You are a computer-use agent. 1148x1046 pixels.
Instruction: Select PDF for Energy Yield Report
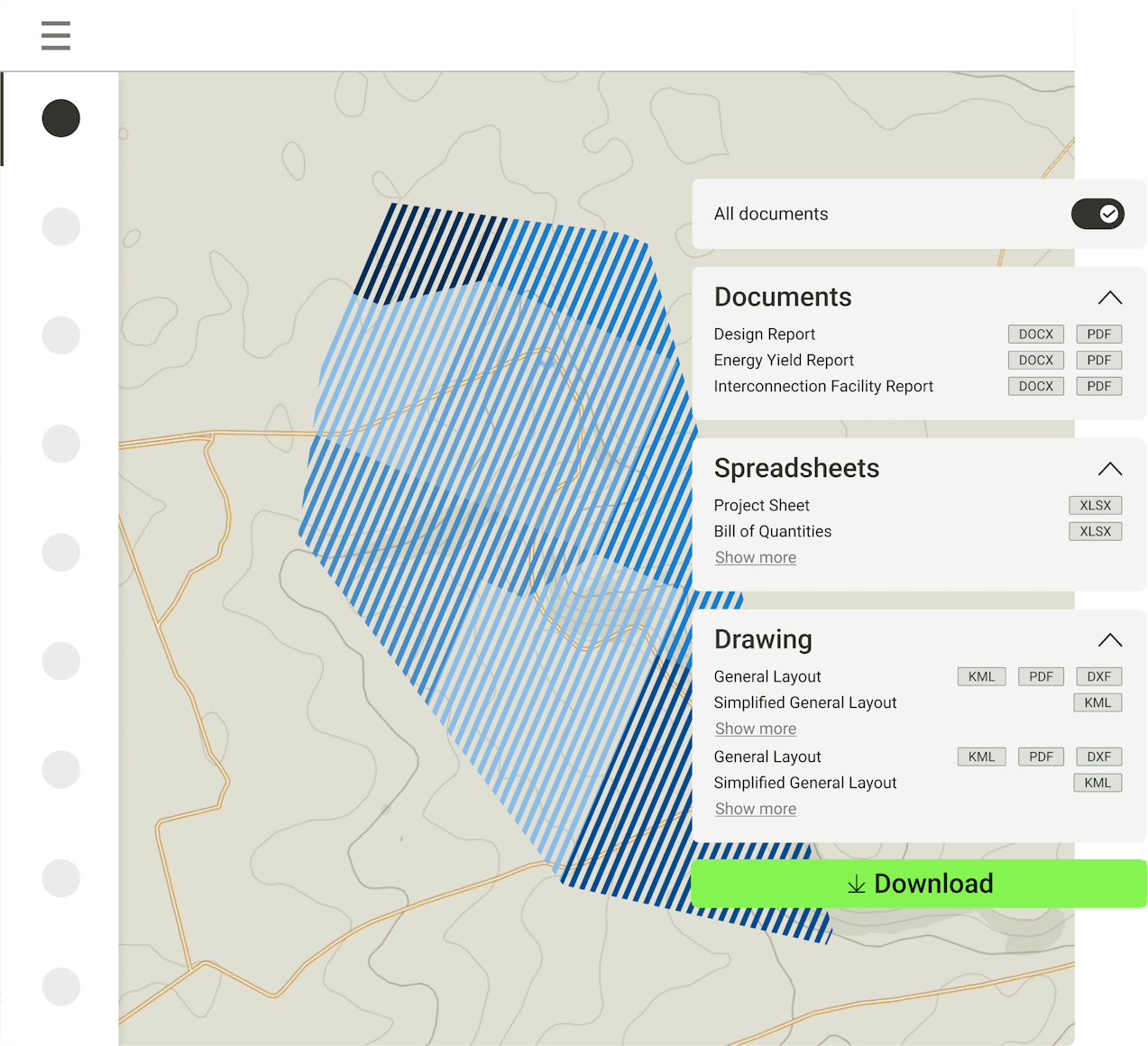pos(1098,361)
